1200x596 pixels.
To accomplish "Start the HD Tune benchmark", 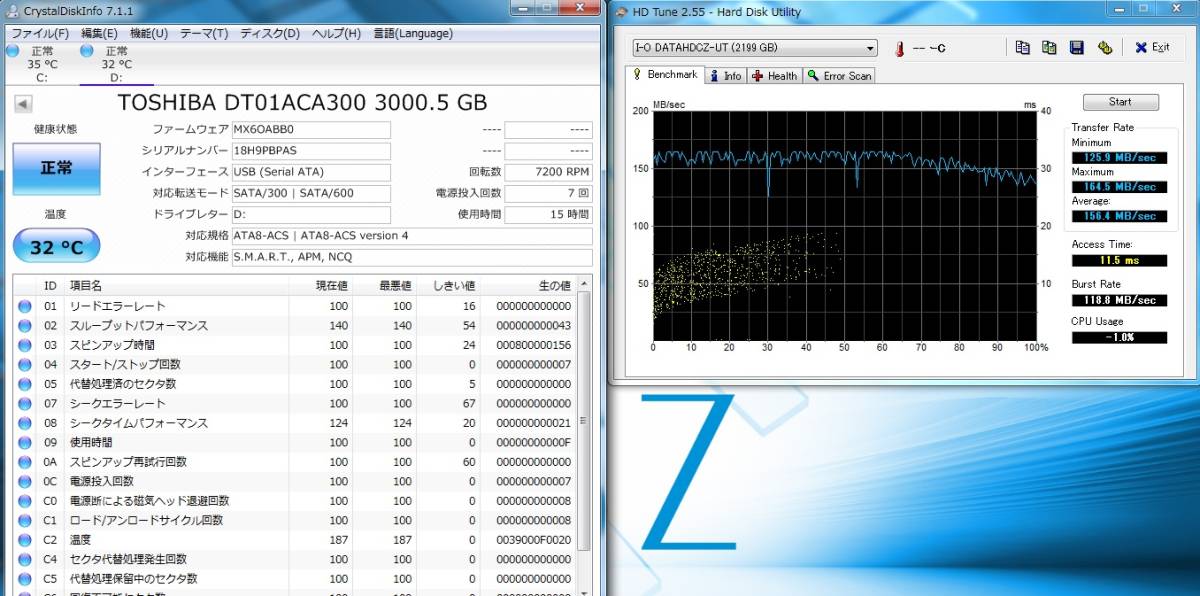I will tap(1120, 102).
